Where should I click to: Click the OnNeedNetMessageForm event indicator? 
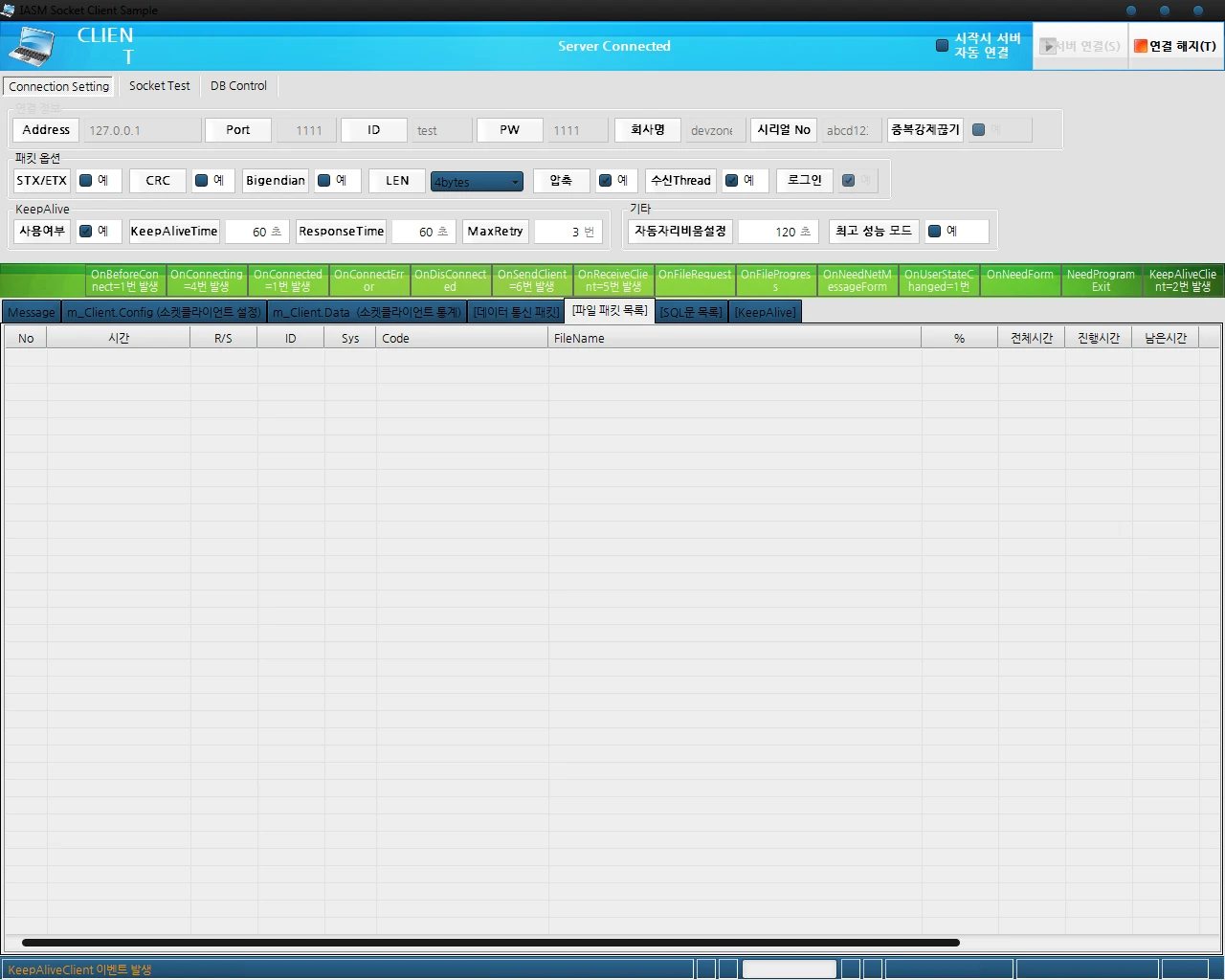(x=857, y=280)
